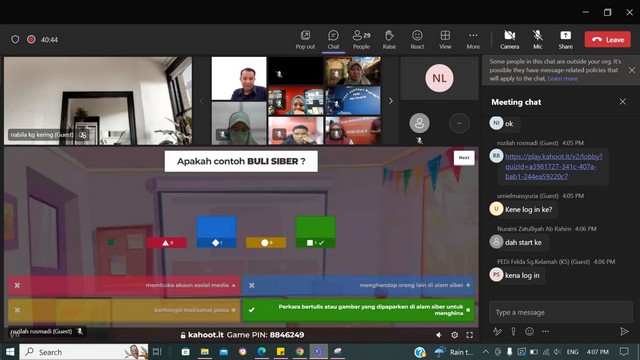Open more chat compose options
This screenshot has width=640, height=360.
coord(545,331)
